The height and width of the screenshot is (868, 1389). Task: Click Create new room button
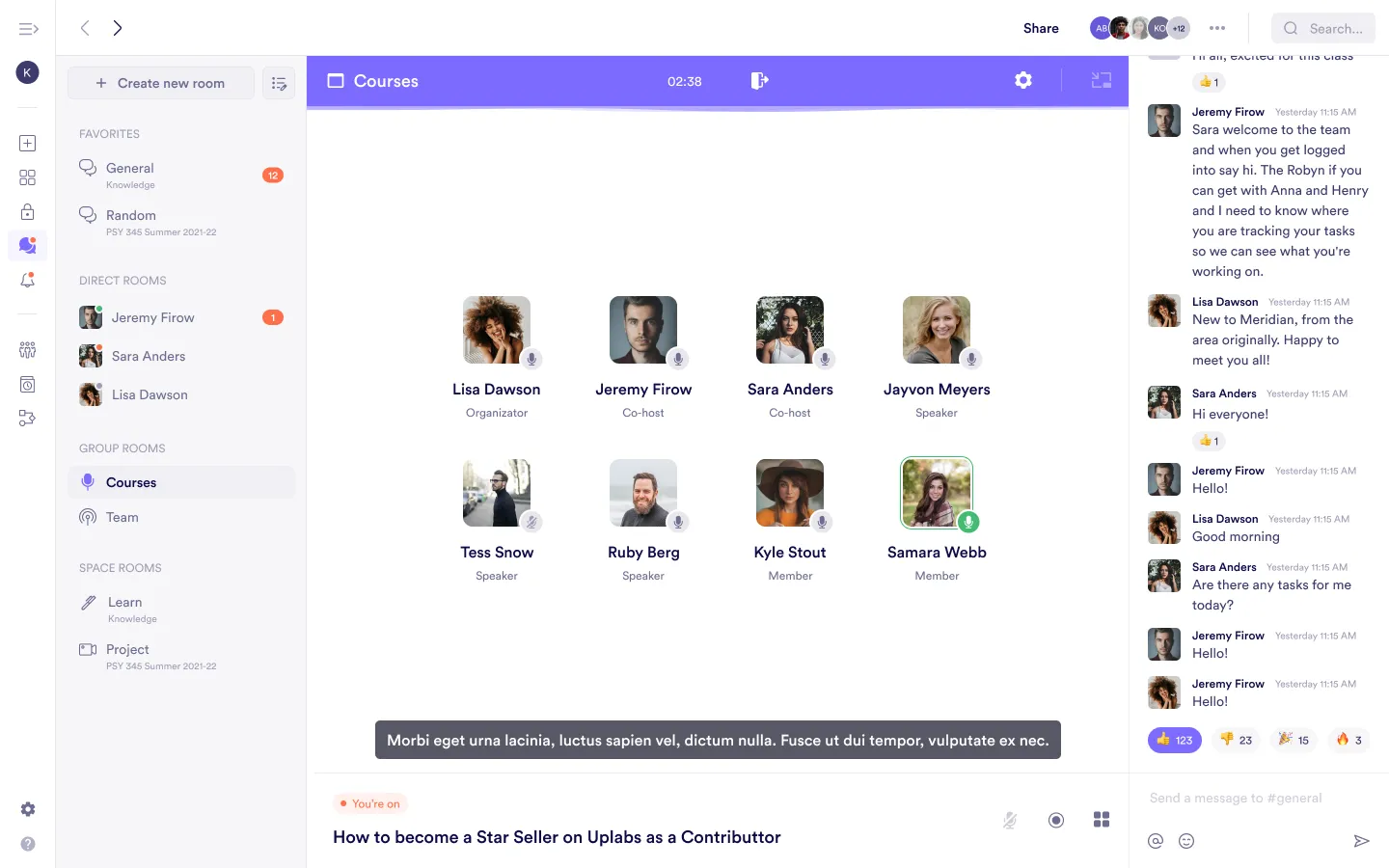pyautogui.click(x=161, y=84)
